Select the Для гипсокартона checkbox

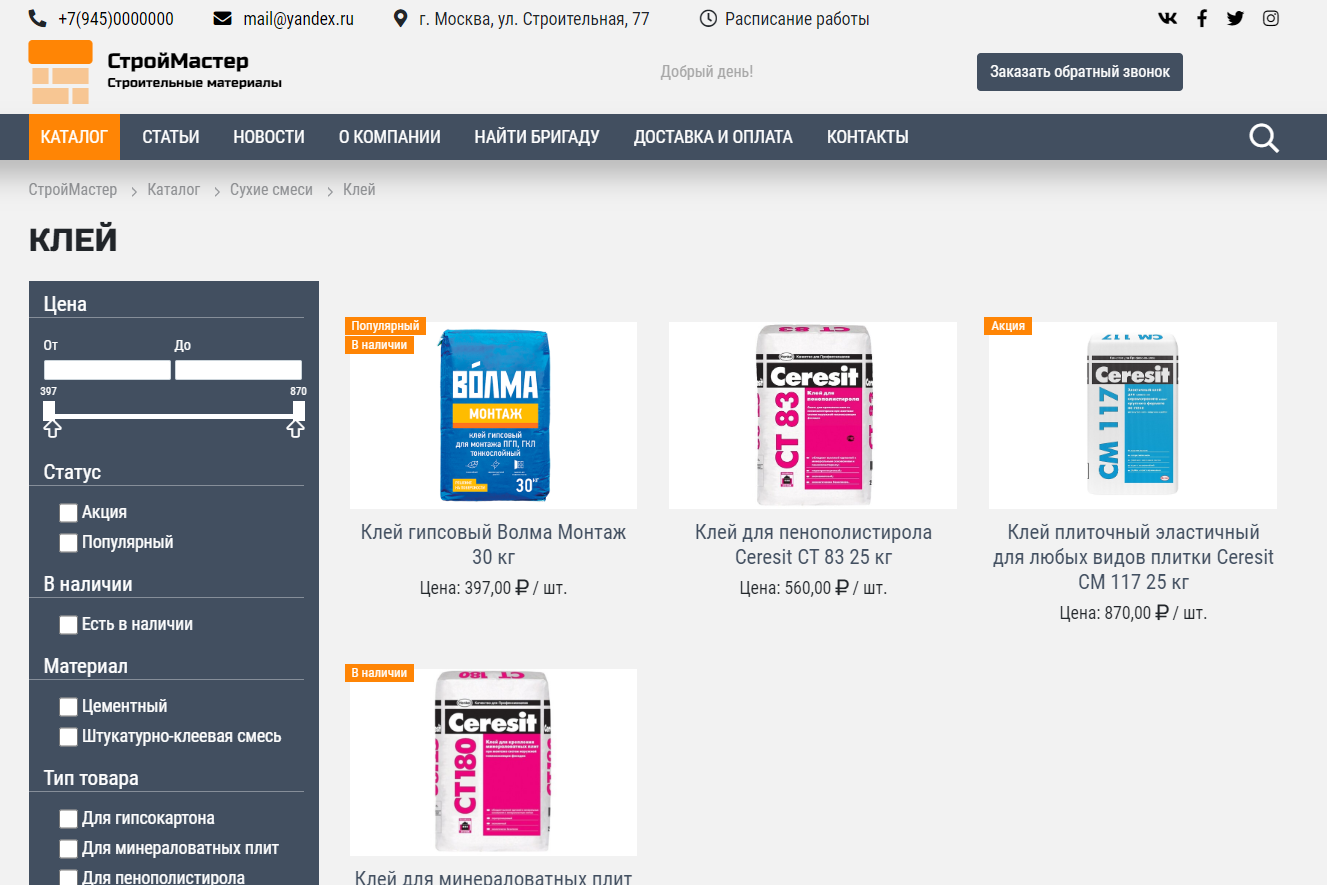[68, 819]
